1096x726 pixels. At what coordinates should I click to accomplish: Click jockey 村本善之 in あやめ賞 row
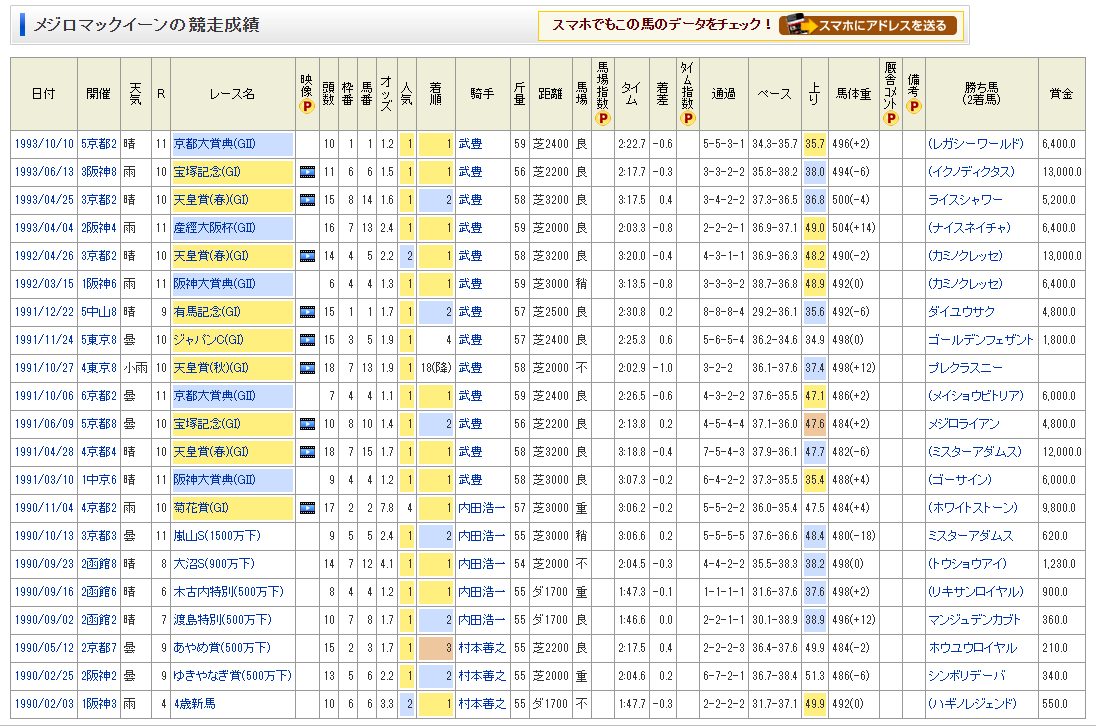click(x=481, y=648)
